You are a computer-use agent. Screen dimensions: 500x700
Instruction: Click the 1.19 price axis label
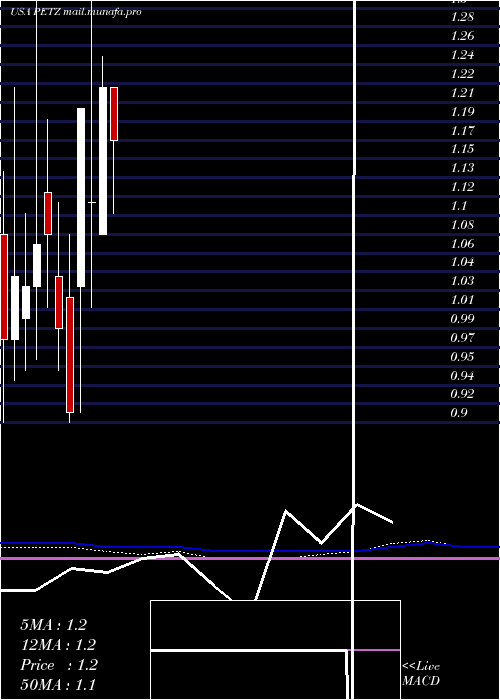pyautogui.click(x=462, y=112)
